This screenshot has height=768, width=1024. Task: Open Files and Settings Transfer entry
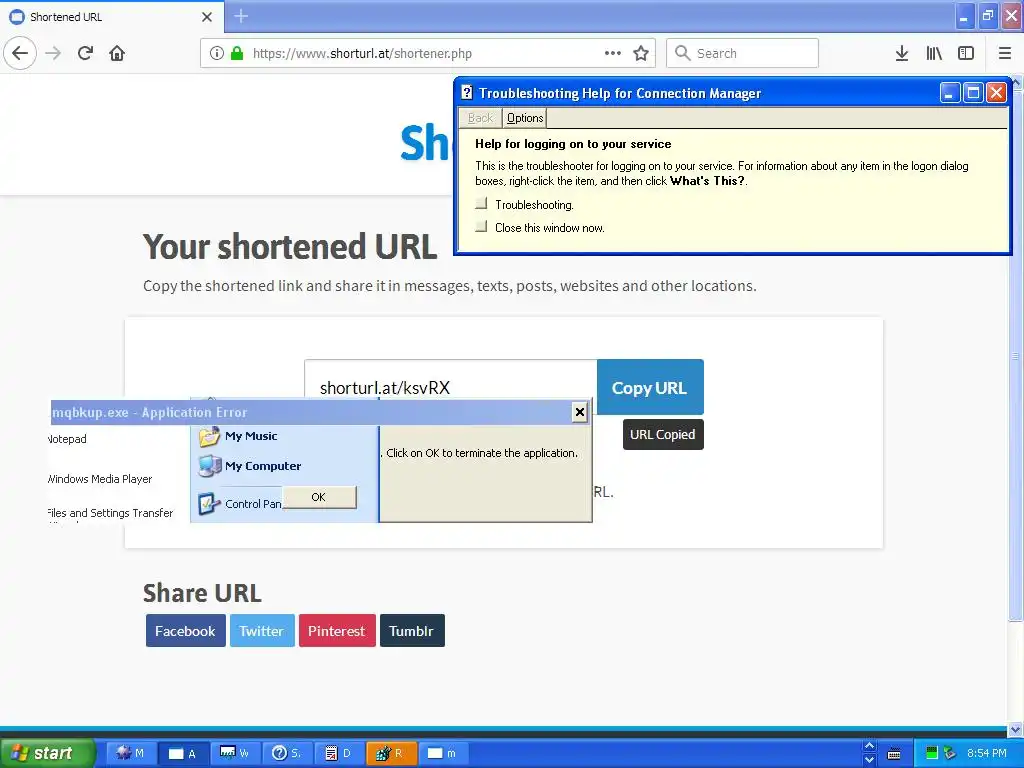point(110,513)
